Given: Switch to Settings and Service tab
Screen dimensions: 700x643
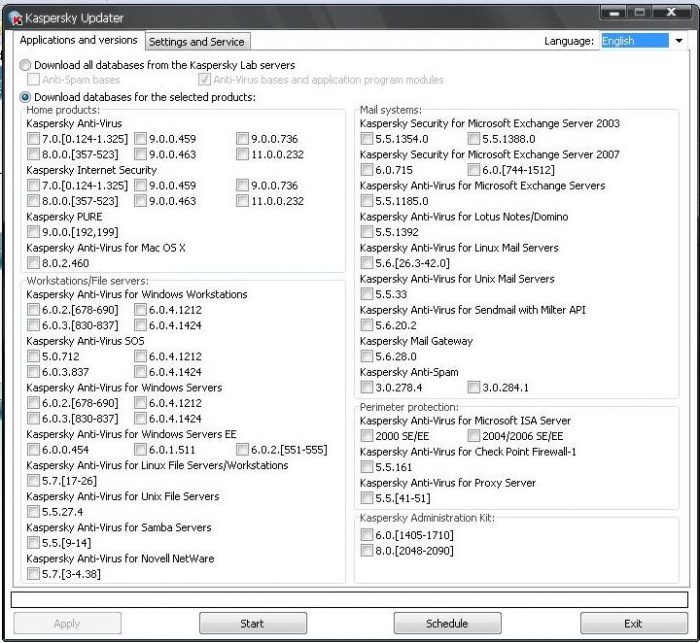Looking at the screenshot, I should (x=197, y=42).
